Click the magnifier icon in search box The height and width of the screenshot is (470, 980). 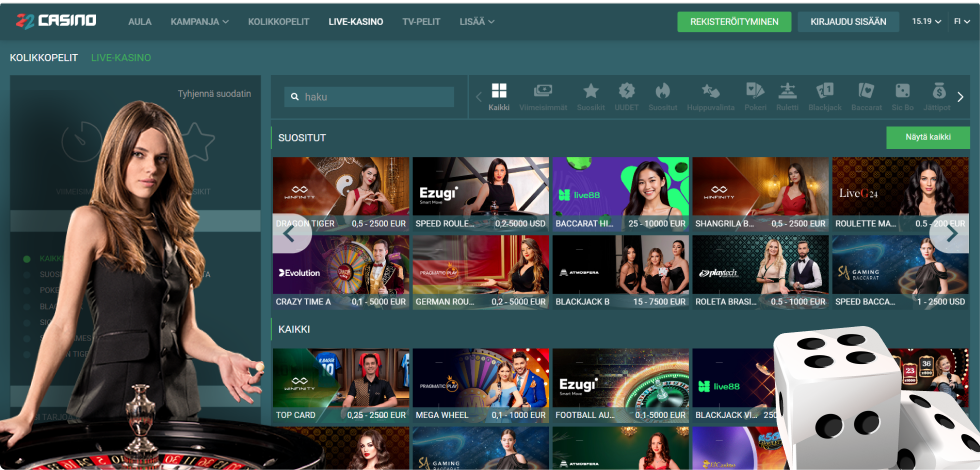point(295,98)
